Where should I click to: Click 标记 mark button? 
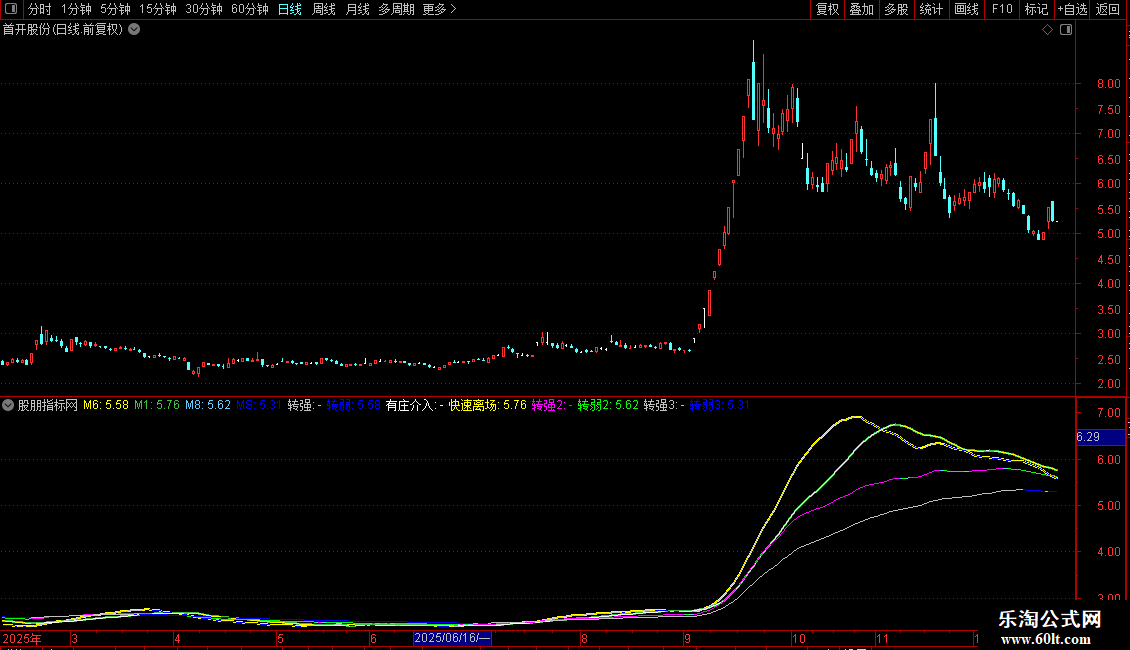1036,9
